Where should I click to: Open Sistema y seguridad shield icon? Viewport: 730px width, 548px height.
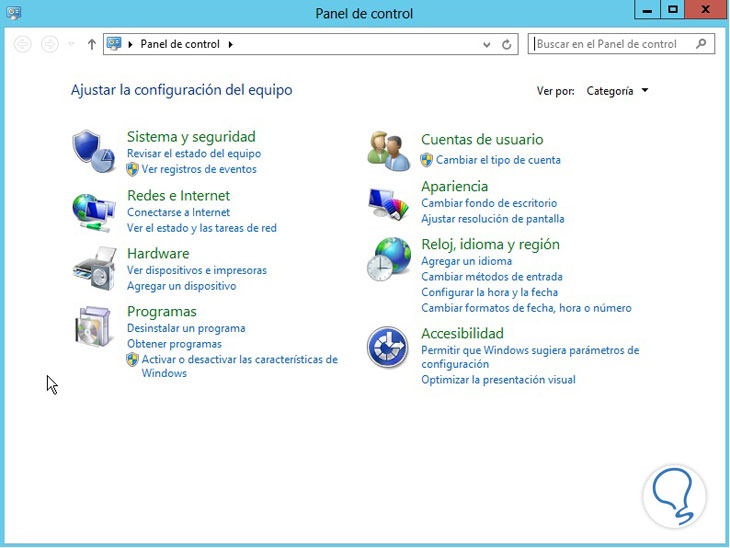(x=94, y=151)
